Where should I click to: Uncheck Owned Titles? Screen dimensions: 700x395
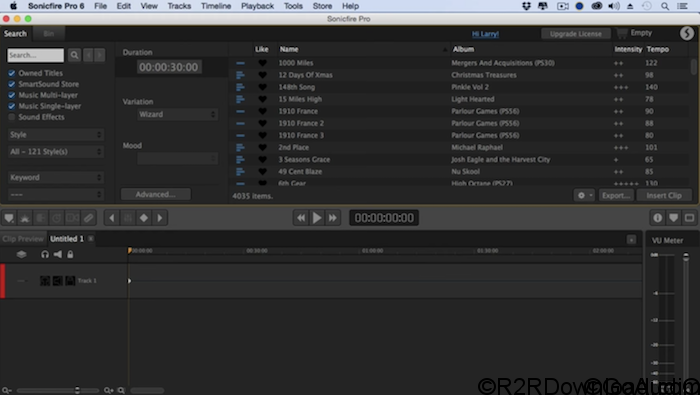click(x=12, y=73)
